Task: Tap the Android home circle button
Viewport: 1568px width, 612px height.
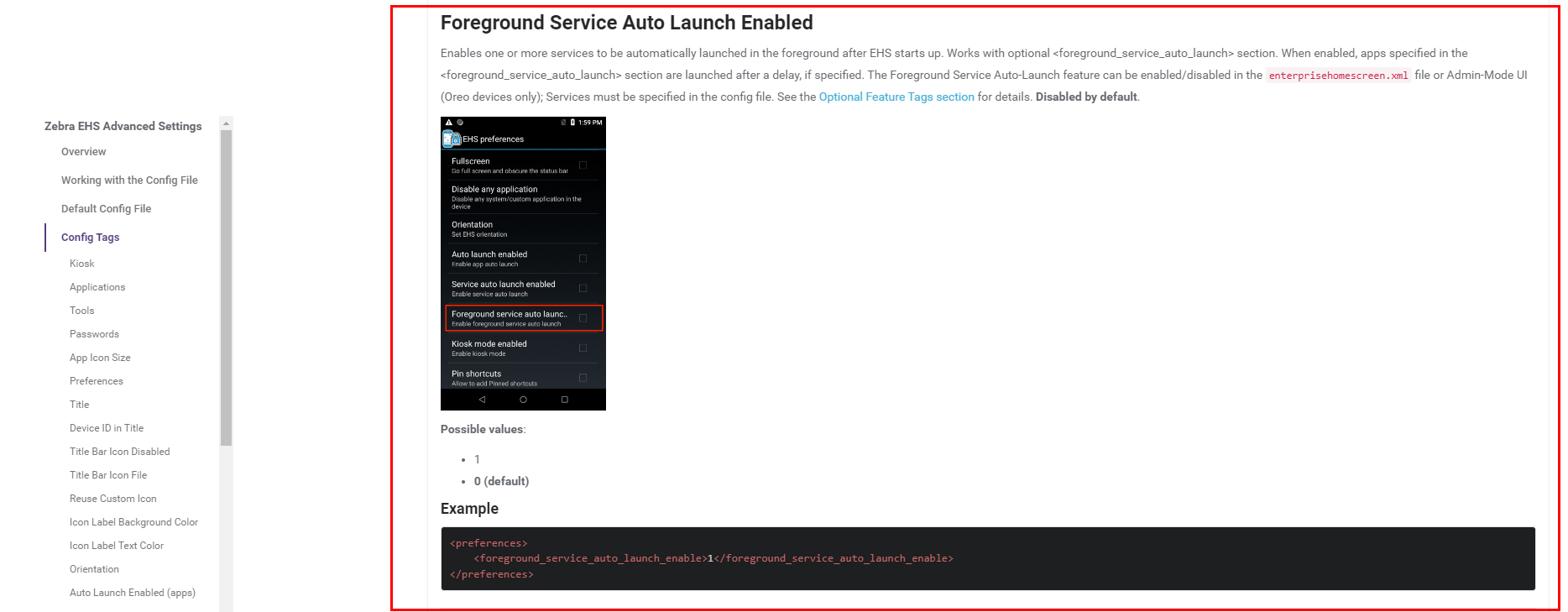Action: pos(523,400)
